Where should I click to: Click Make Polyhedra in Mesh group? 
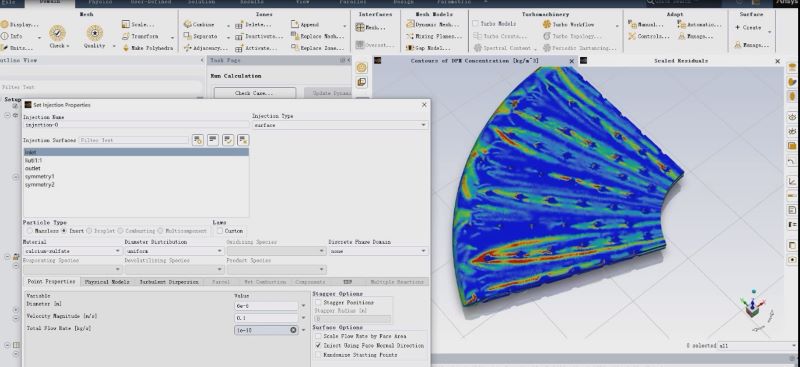(148, 47)
